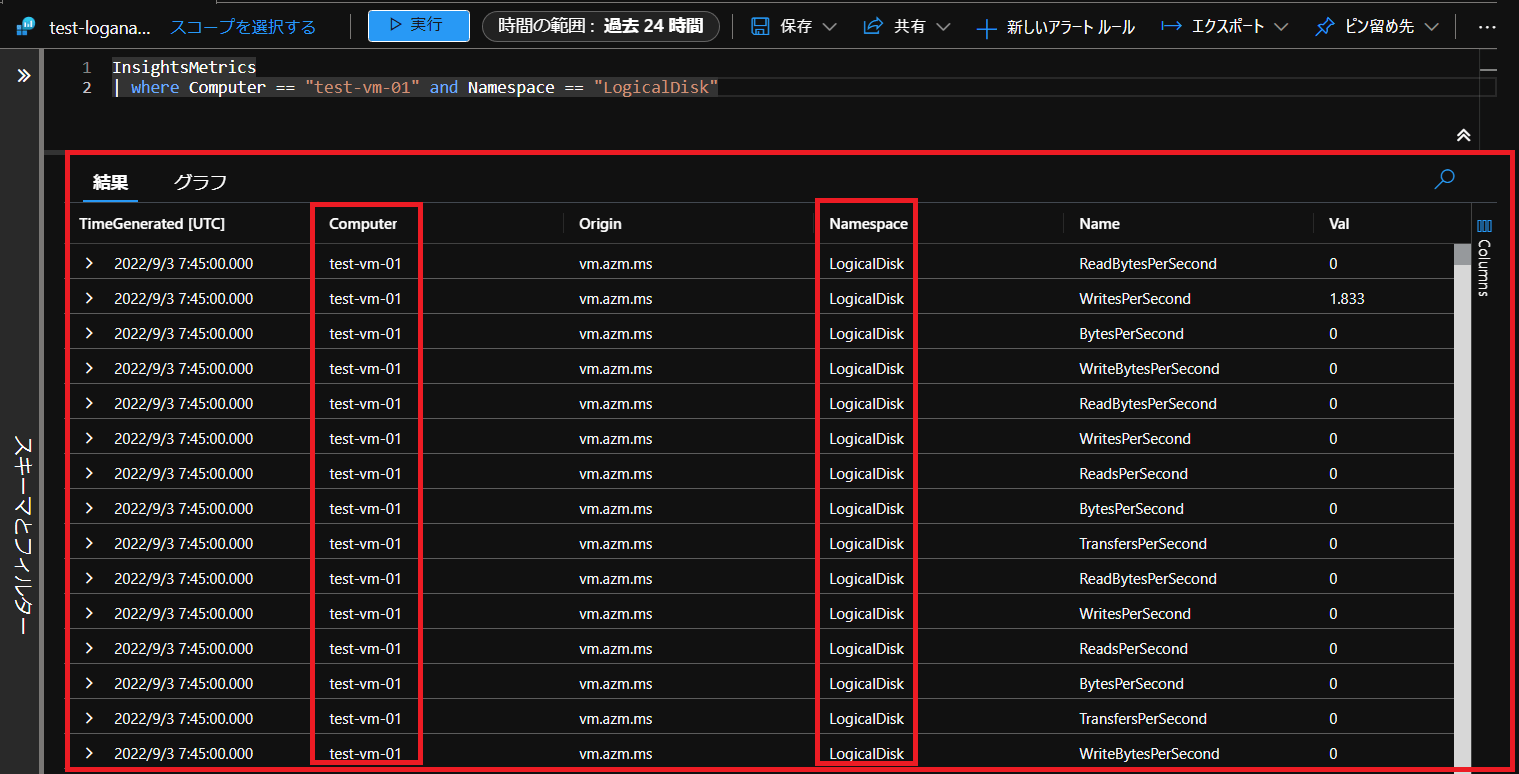Sort by the Origin column header

tap(600, 224)
